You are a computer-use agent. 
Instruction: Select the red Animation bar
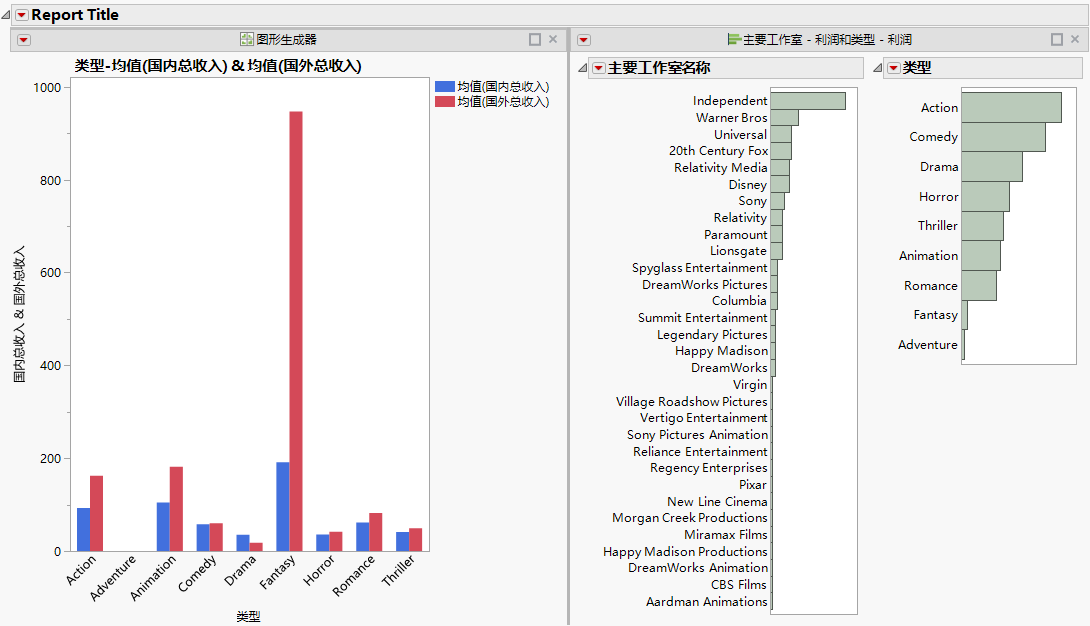pyautogui.click(x=177, y=509)
